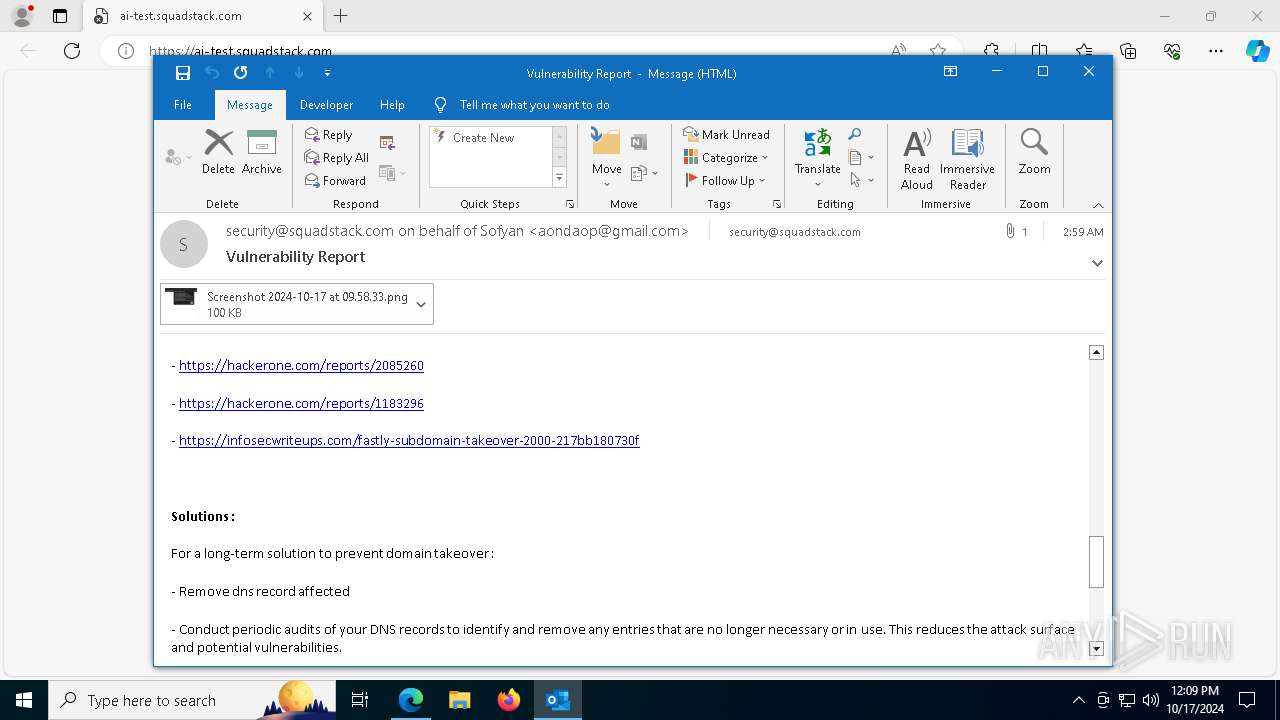Viewport: 1280px width, 720px height.
Task: Archive the message
Action: point(262,152)
